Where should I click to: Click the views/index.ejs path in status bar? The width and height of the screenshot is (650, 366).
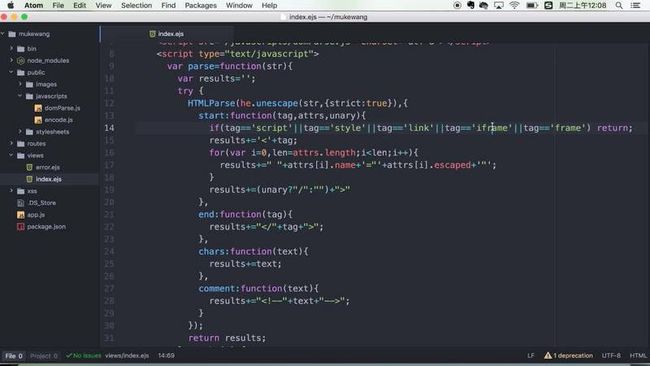127,356
